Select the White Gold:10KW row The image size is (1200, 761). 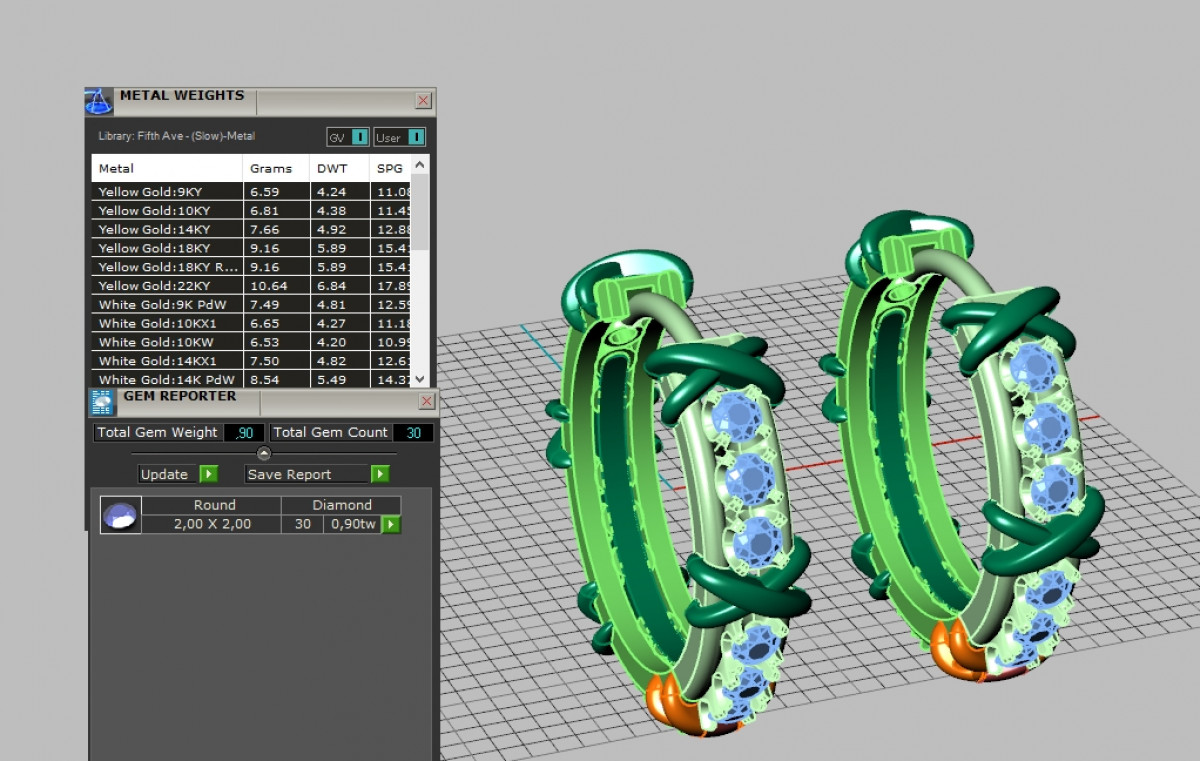pyautogui.click(x=167, y=342)
